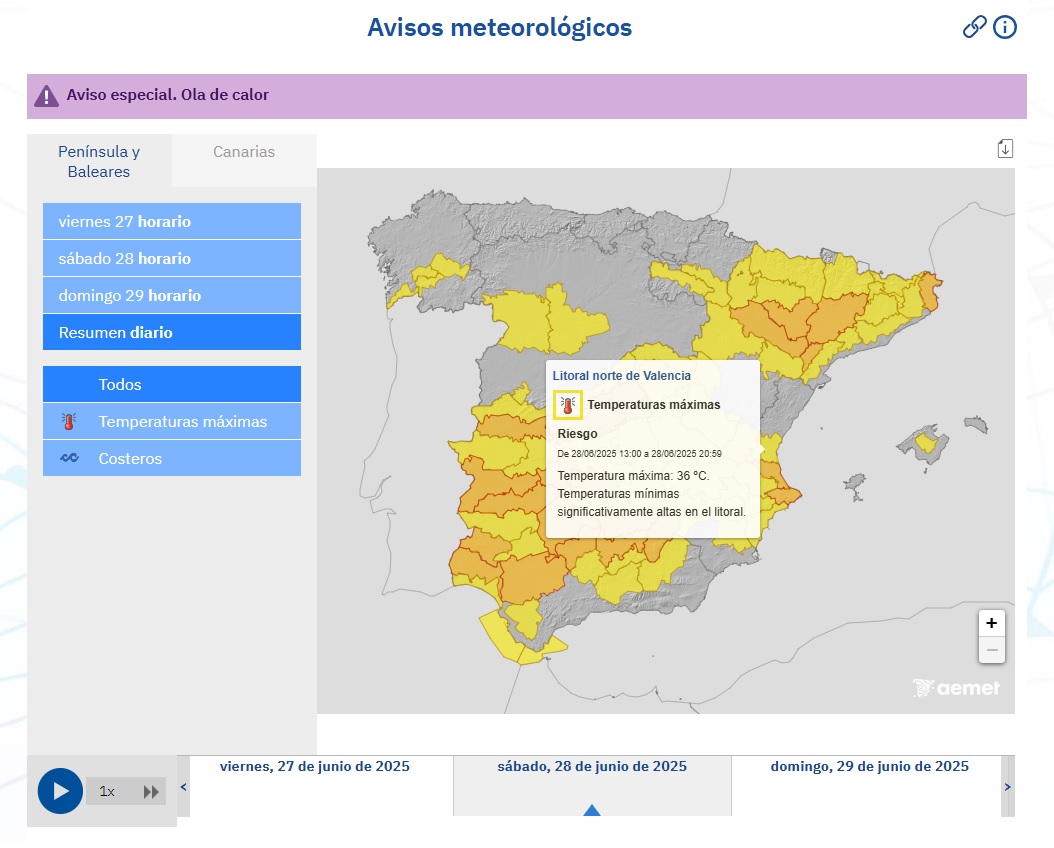
Task: Open the Ola de calor special warning
Action: pos(168,96)
